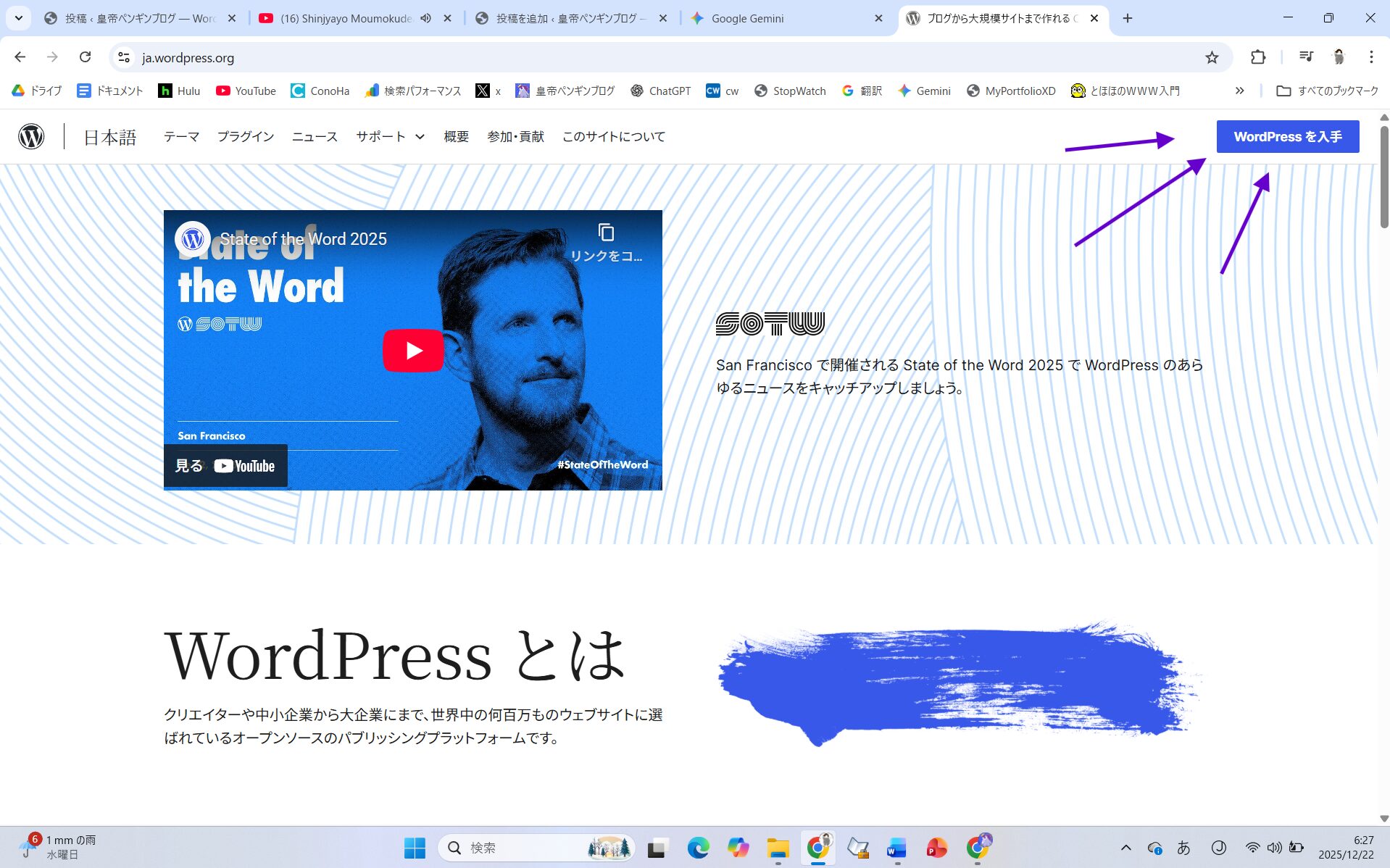Open the ConoHa bookmark

tap(320, 91)
